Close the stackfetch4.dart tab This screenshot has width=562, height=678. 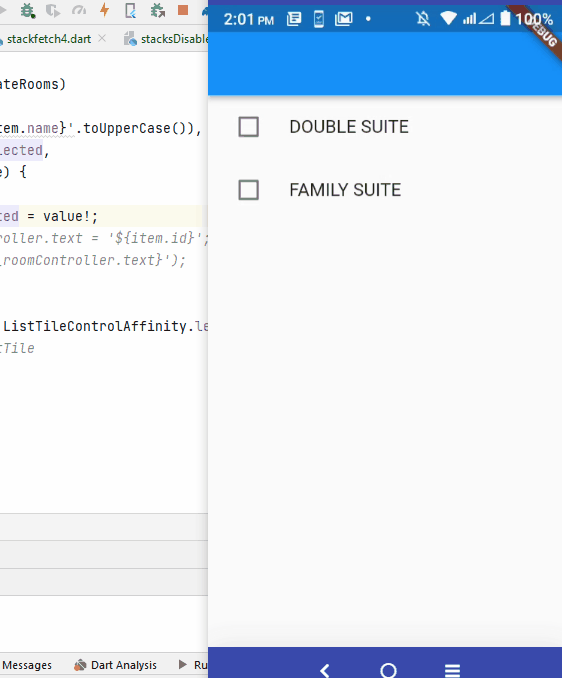click(102, 38)
